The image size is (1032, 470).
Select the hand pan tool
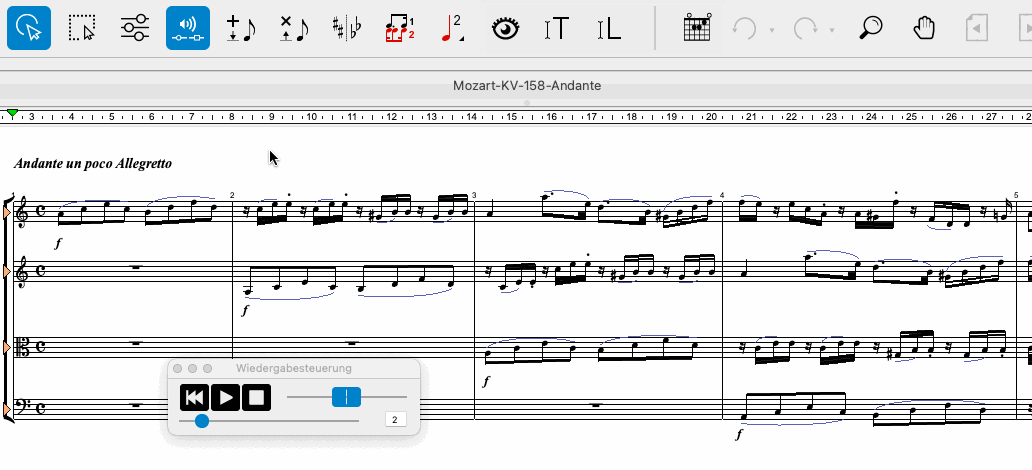click(x=925, y=28)
